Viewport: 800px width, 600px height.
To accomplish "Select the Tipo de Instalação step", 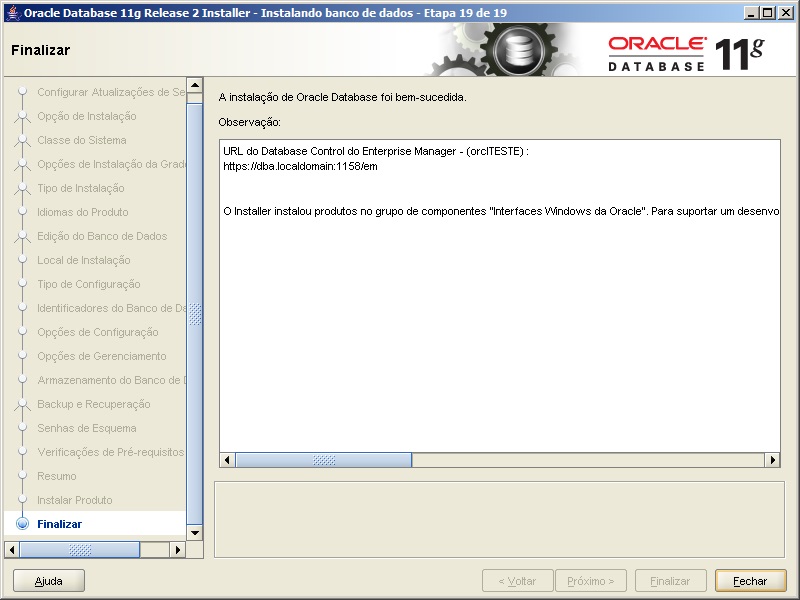I will [81, 188].
